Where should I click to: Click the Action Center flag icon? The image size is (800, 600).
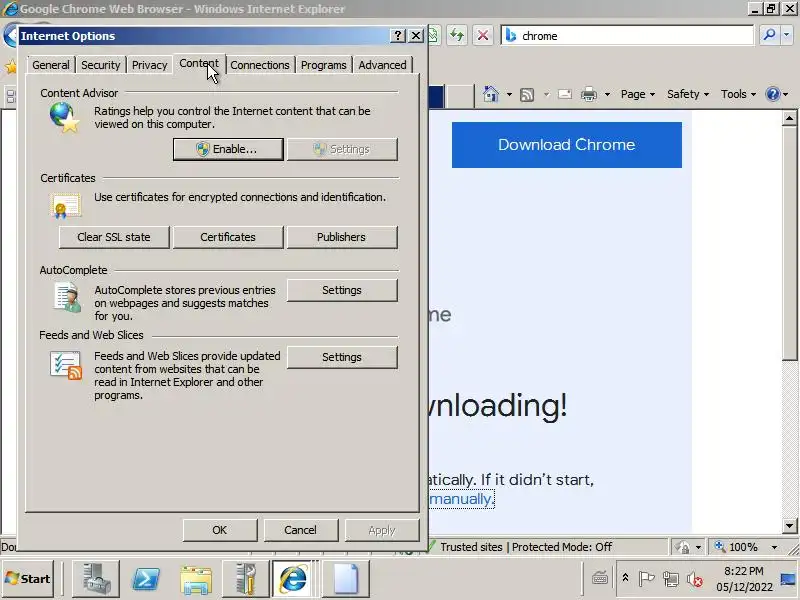646,579
